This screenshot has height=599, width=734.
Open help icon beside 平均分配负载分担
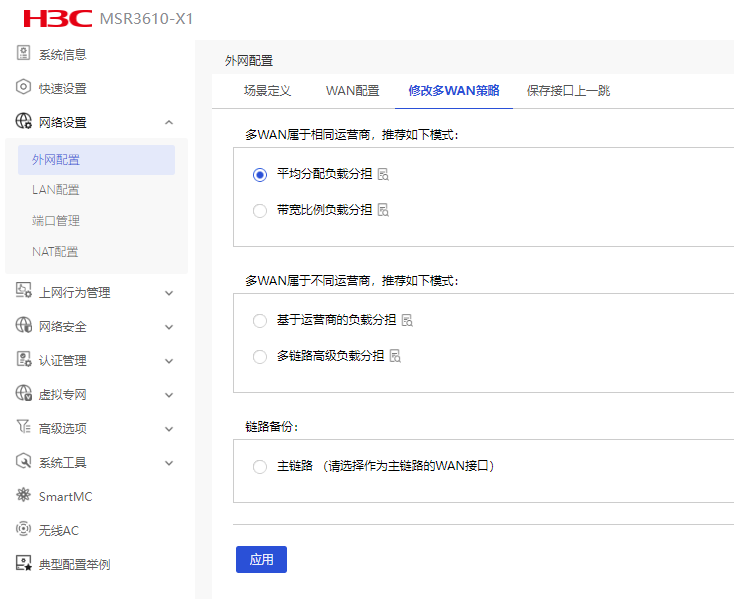[x=383, y=175]
